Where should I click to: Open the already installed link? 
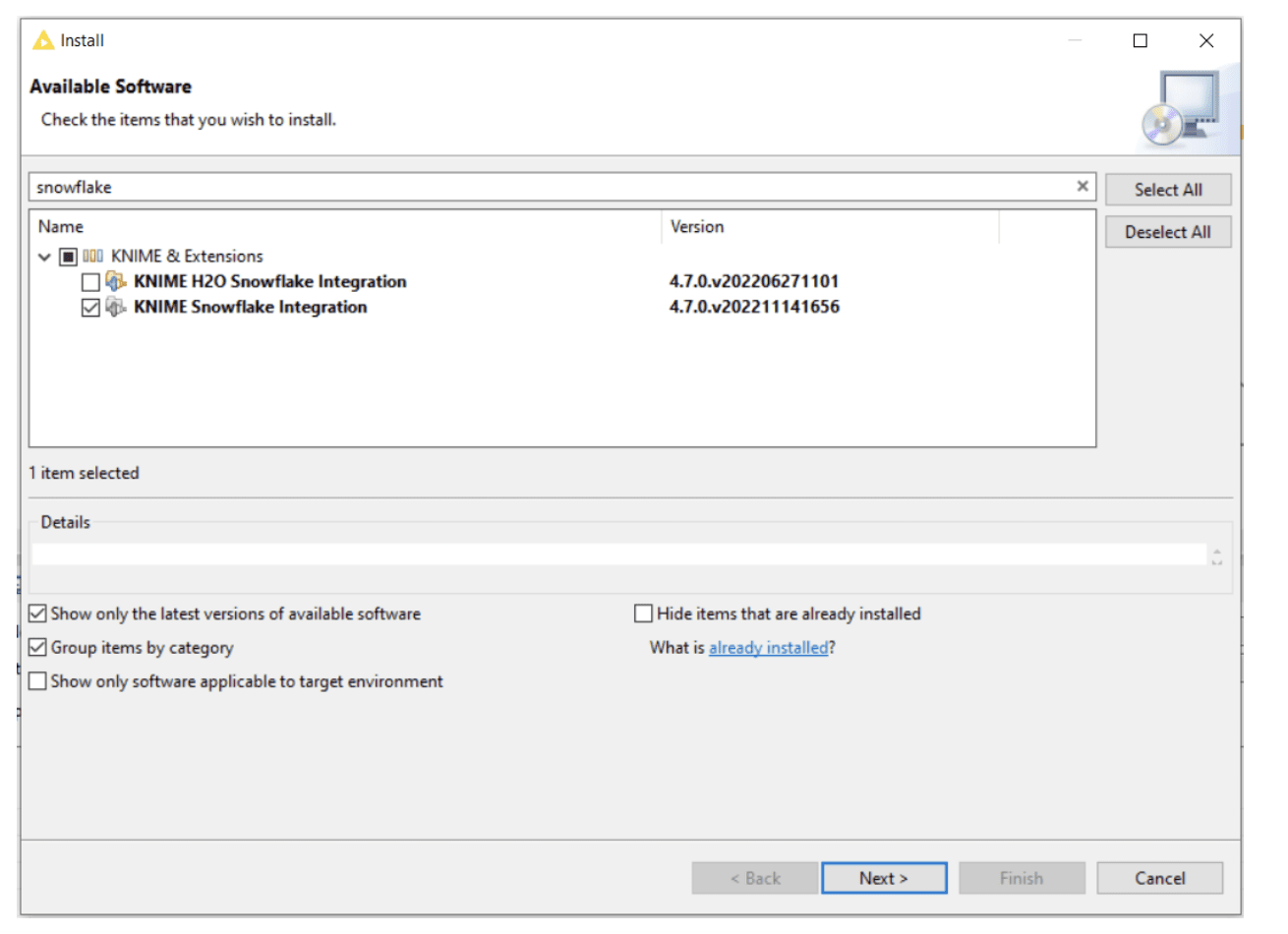769,647
